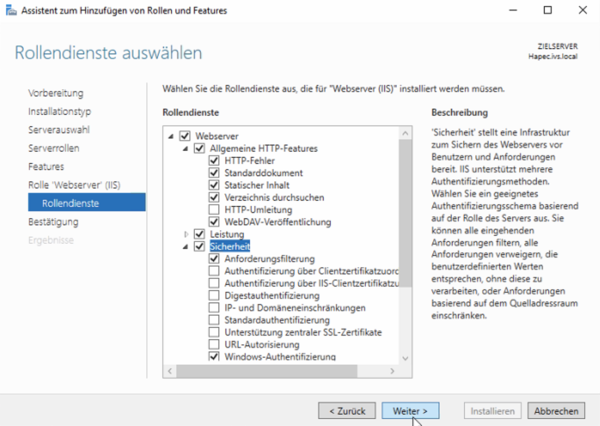Open the Vorbereitung wizard step
The width and height of the screenshot is (600, 426).
click(x=55, y=93)
